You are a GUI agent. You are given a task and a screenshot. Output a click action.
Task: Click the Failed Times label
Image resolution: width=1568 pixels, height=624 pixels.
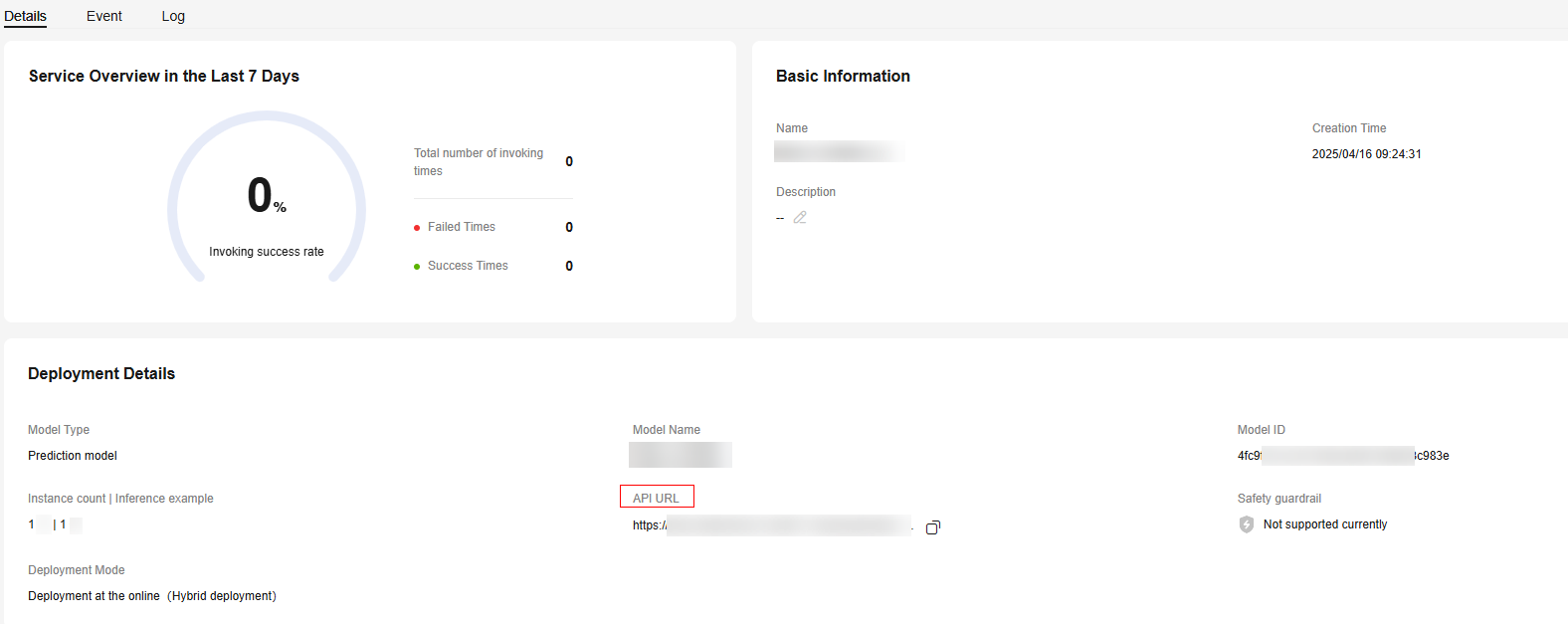(461, 227)
